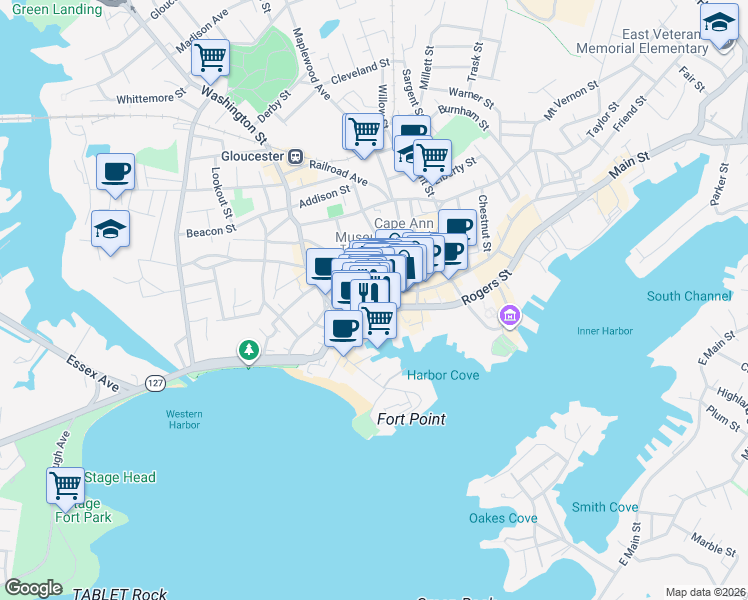Click the Essex Ave label

[x=93, y=373]
